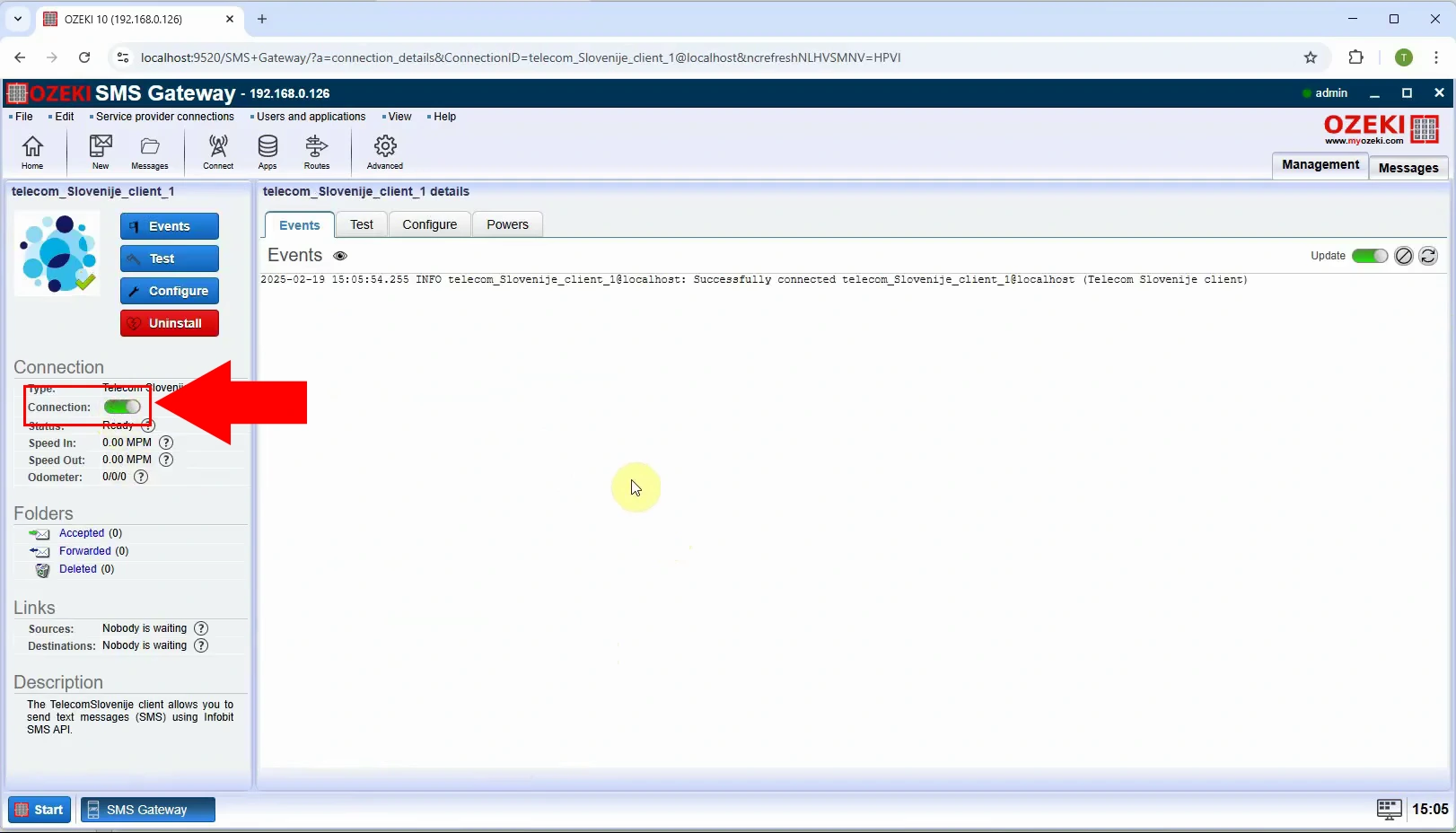
Task: Open the browser three-dot menu
Action: coord(1436,57)
